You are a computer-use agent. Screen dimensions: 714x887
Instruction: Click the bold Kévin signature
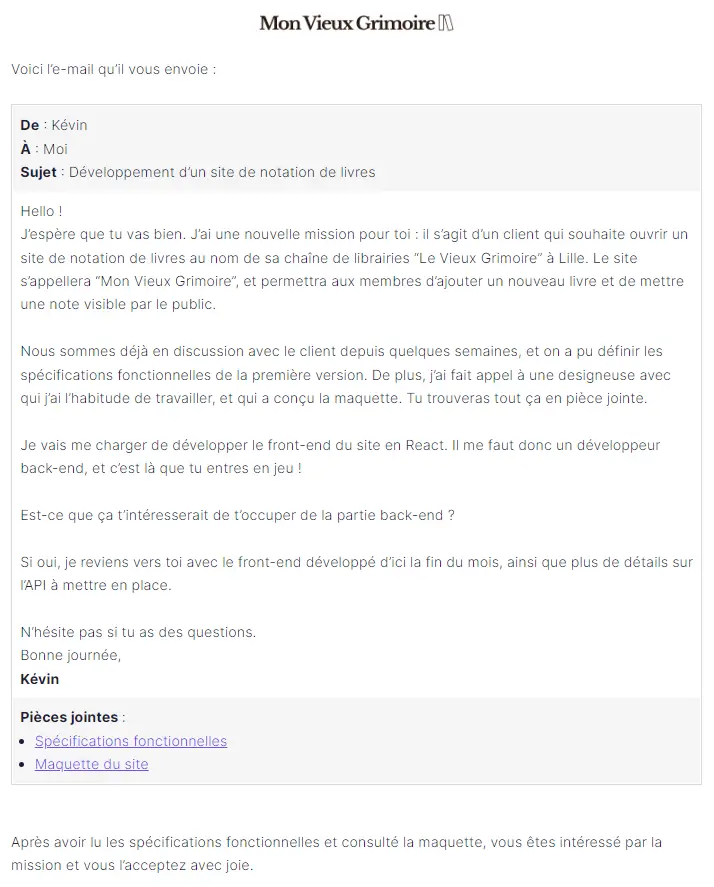coord(40,679)
